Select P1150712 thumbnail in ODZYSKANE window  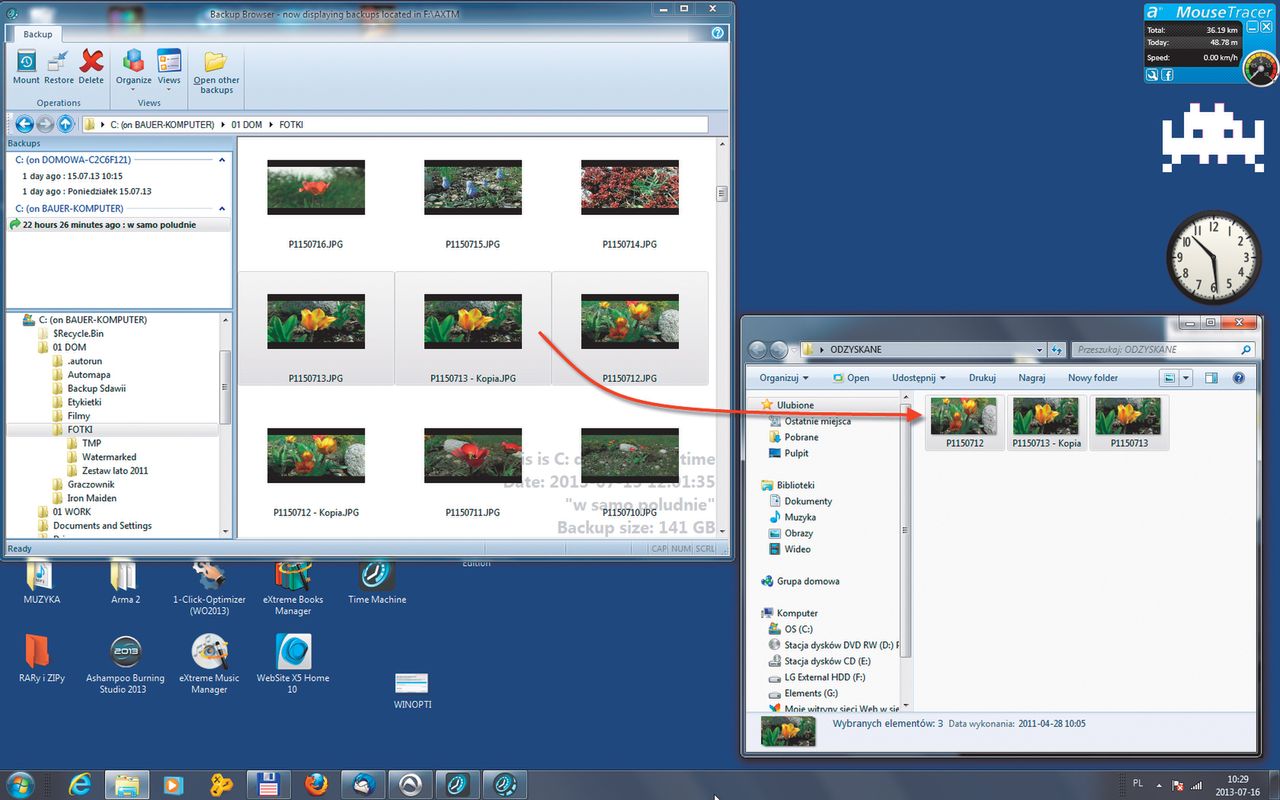(965, 422)
